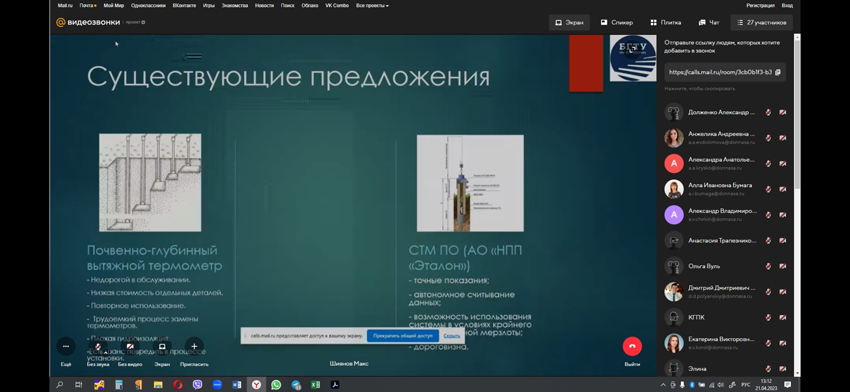Click the Экран screen share control at bottom
The width and height of the screenshot is (850, 392).
click(x=162, y=346)
